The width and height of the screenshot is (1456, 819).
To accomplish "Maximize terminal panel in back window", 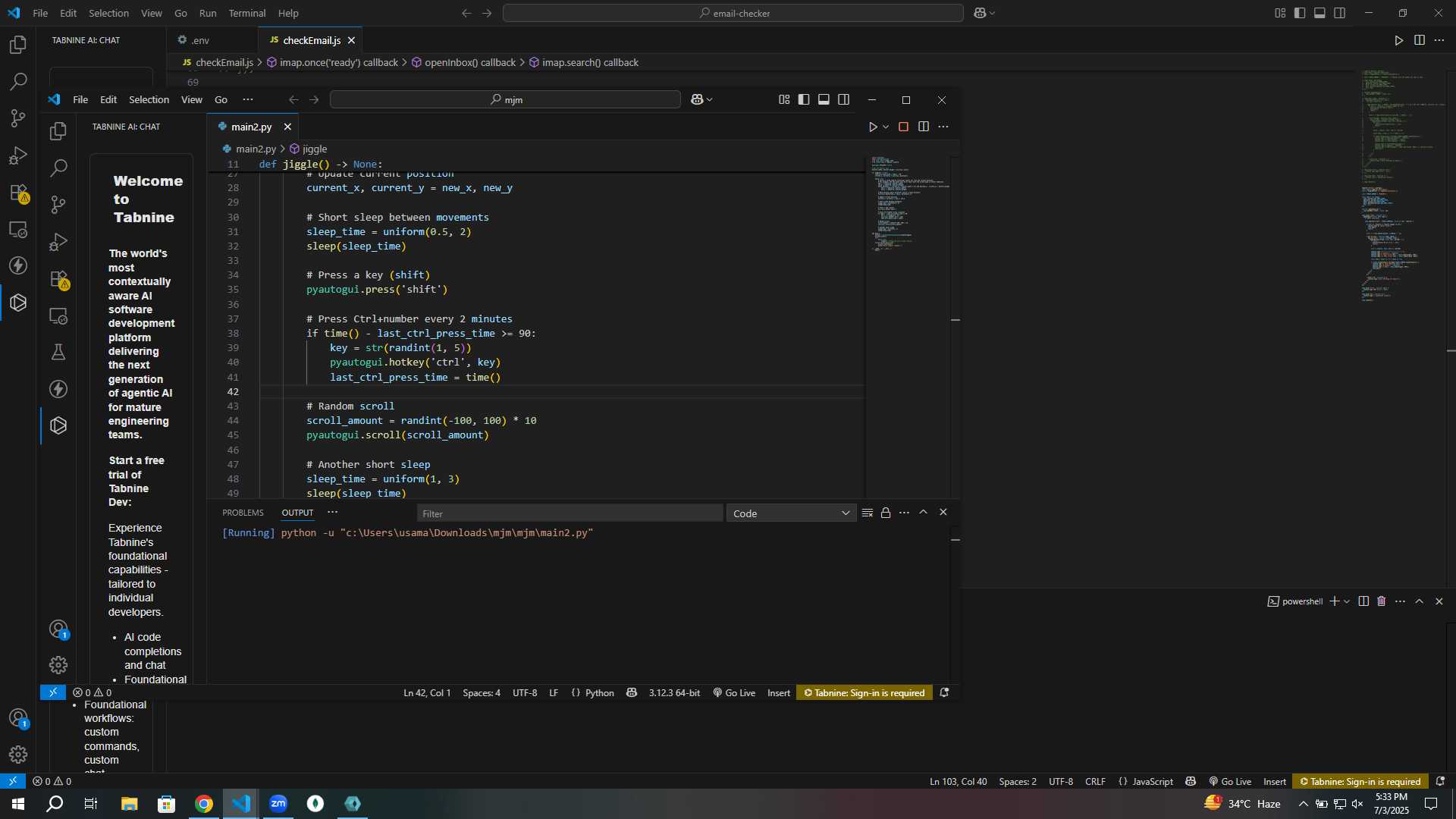I will click(1420, 601).
